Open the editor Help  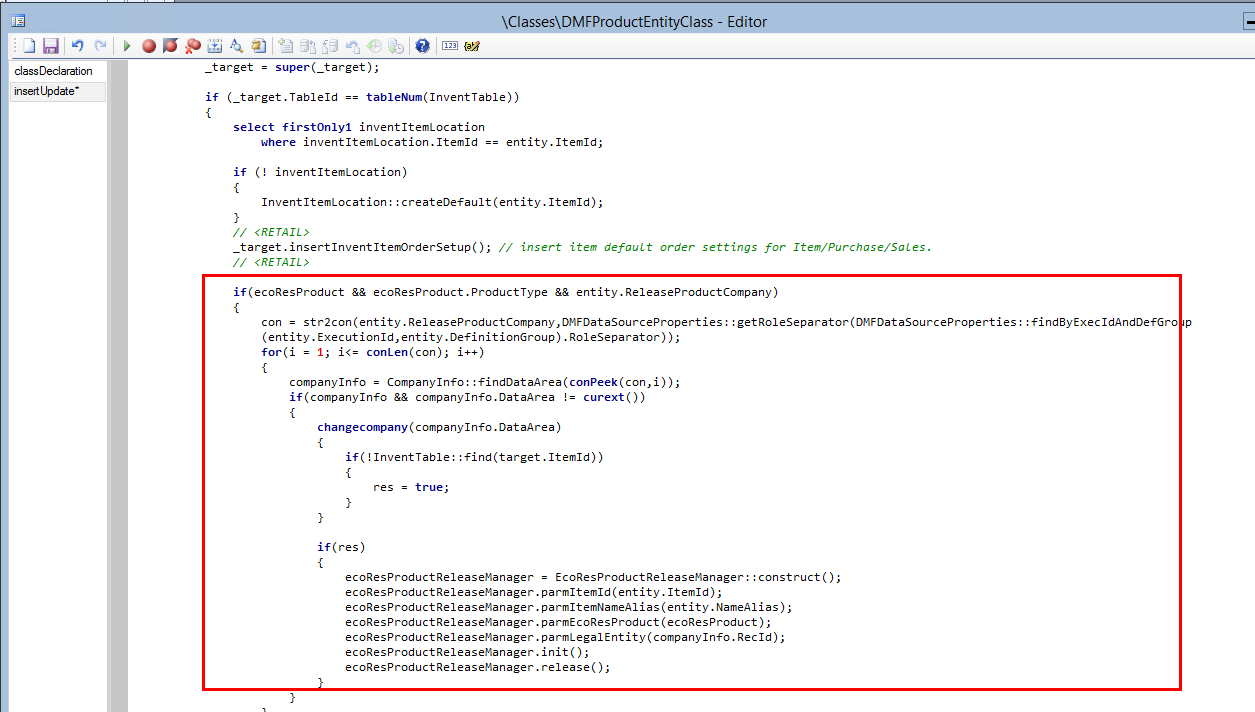[422, 45]
